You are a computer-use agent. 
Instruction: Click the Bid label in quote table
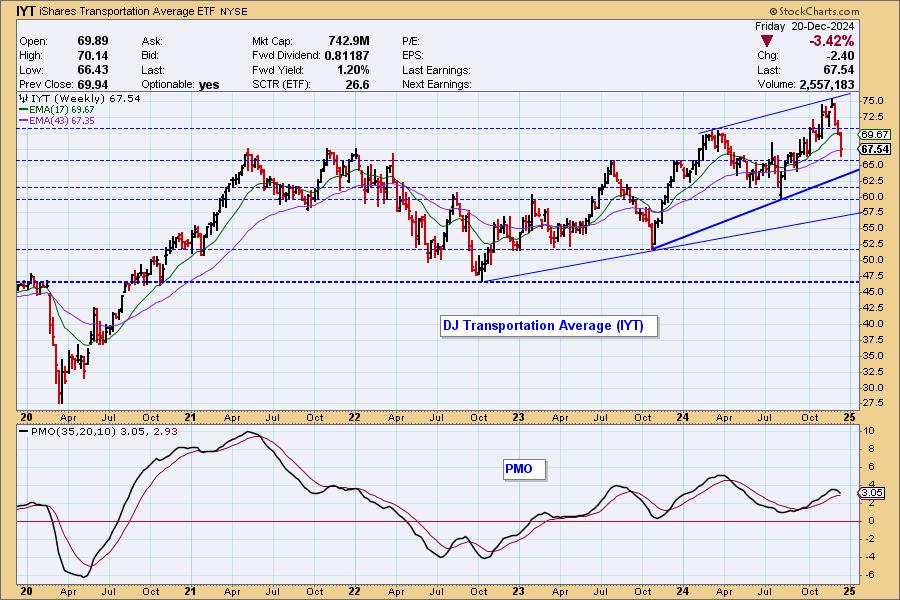point(150,56)
